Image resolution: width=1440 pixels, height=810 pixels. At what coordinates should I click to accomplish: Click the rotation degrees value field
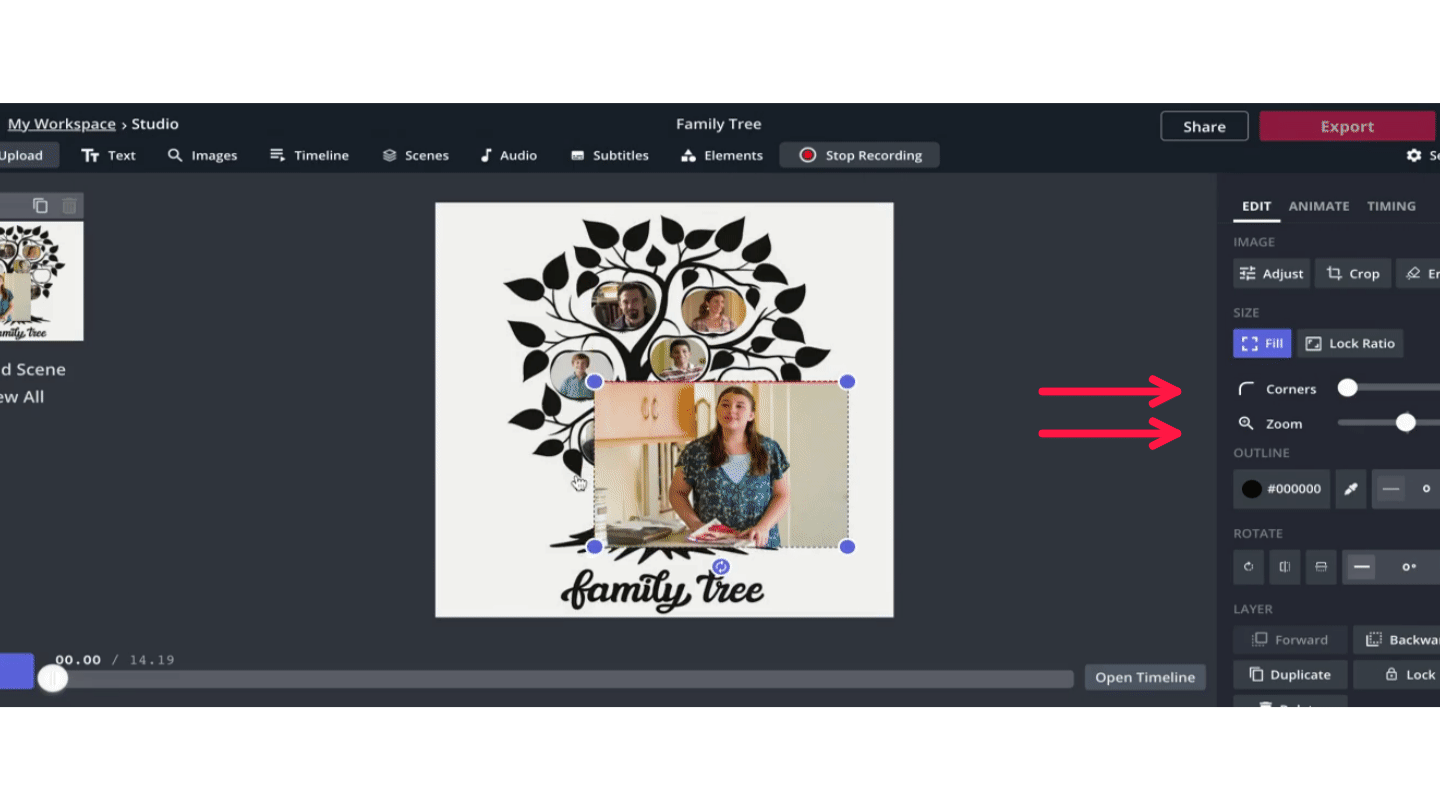(x=1411, y=567)
